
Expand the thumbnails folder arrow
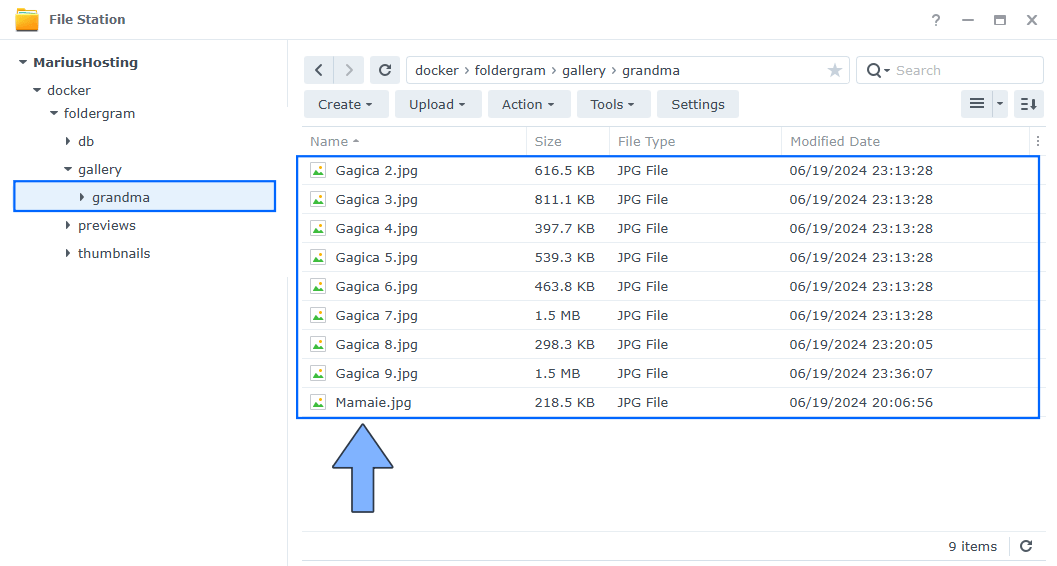(67, 253)
